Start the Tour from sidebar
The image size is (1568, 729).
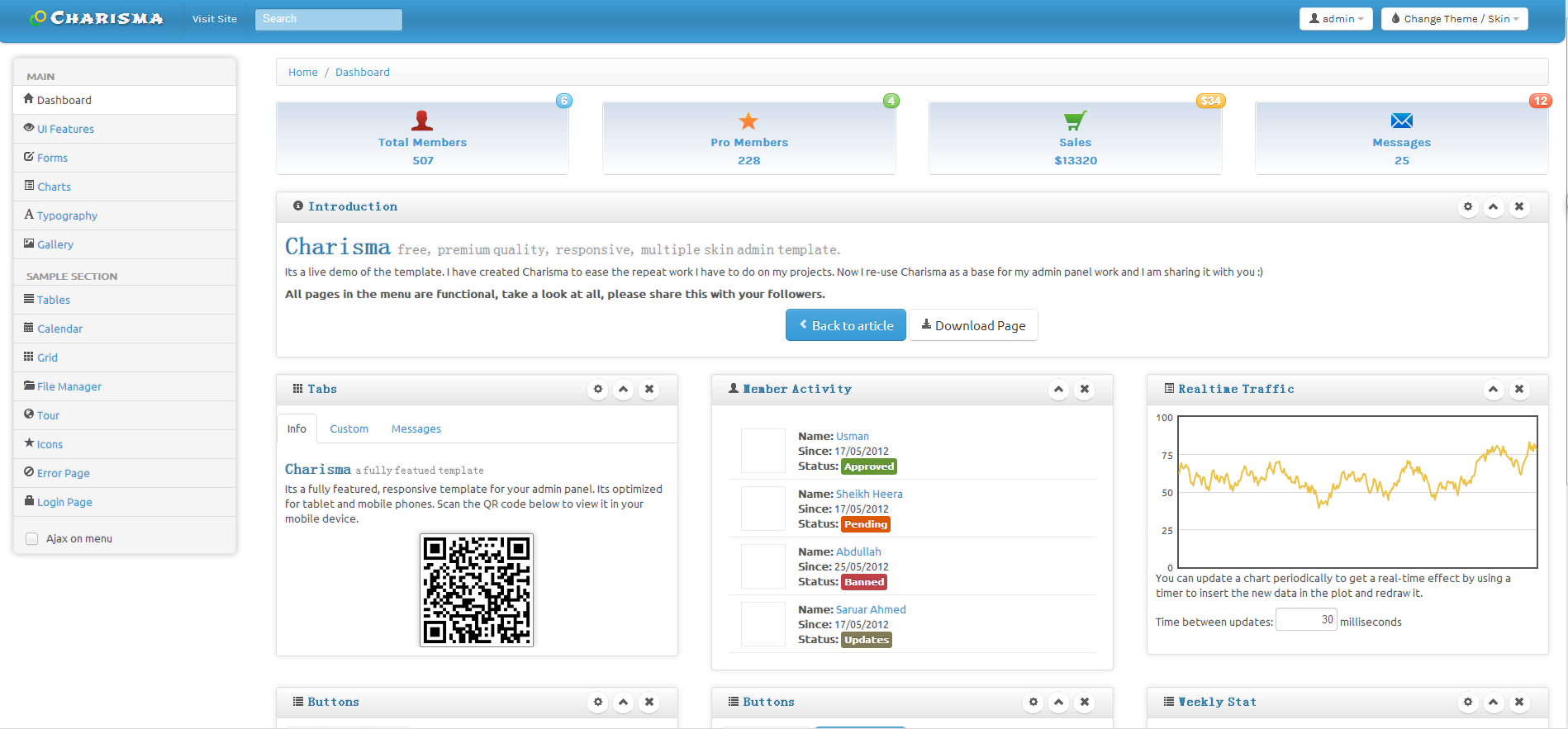[125, 415]
